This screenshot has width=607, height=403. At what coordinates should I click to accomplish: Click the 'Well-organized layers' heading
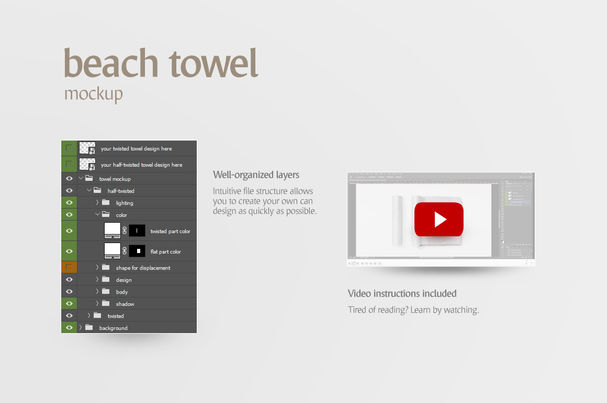click(256, 175)
